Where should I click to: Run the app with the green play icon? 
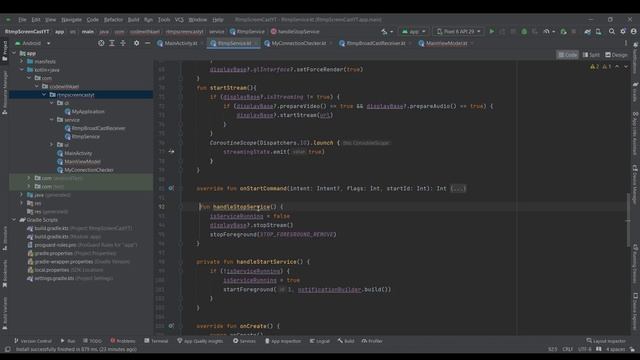(491, 31)
